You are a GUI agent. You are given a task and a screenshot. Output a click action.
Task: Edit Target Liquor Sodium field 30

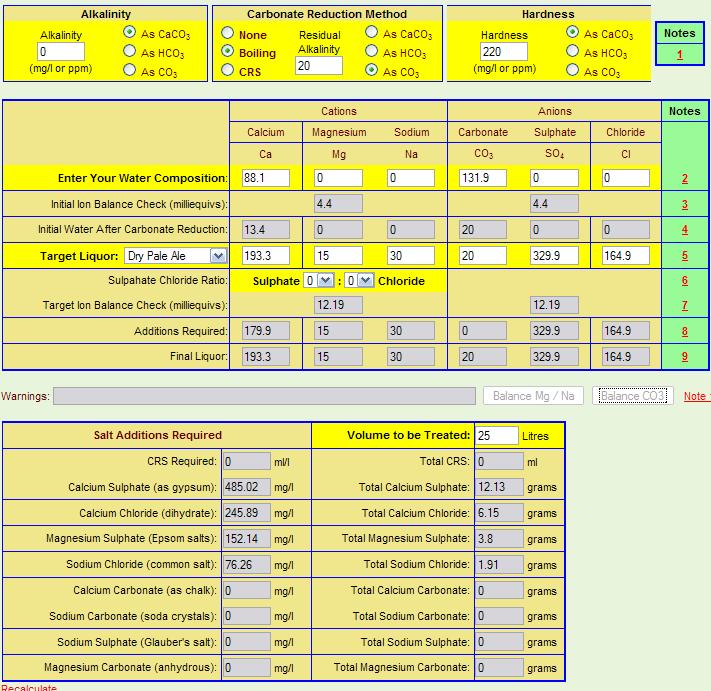[411, 256]
